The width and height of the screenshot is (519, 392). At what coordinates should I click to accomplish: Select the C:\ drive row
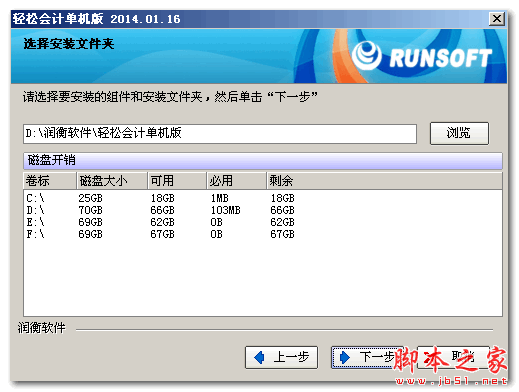[x=263, y=198]
